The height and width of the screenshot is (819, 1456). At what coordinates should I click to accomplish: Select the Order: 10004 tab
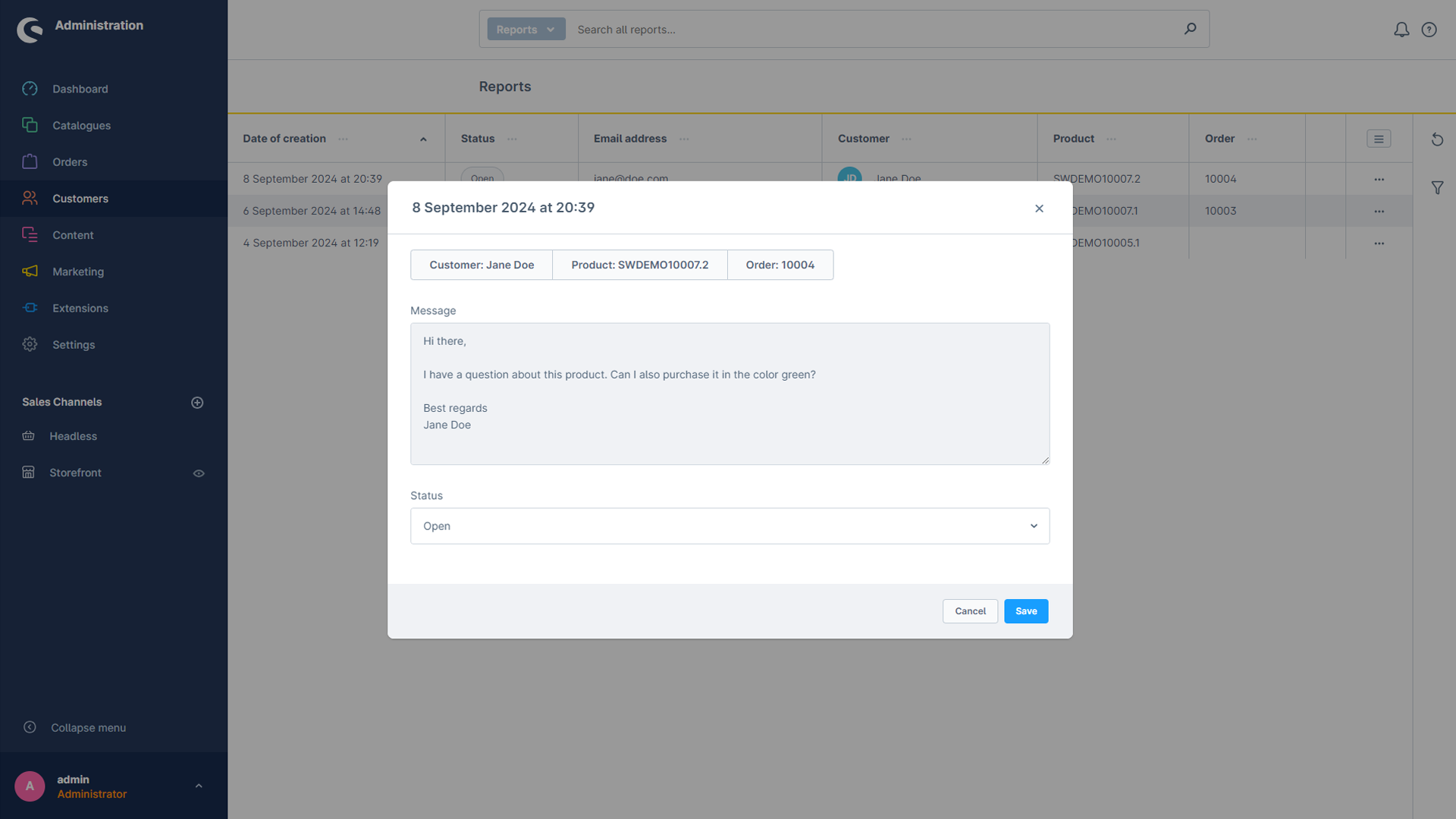click(780, 264)
